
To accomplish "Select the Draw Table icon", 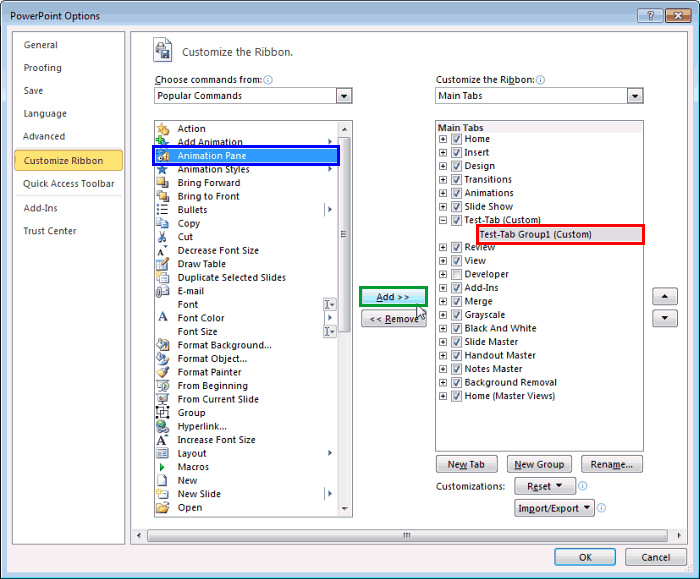I will click(162, 264).
